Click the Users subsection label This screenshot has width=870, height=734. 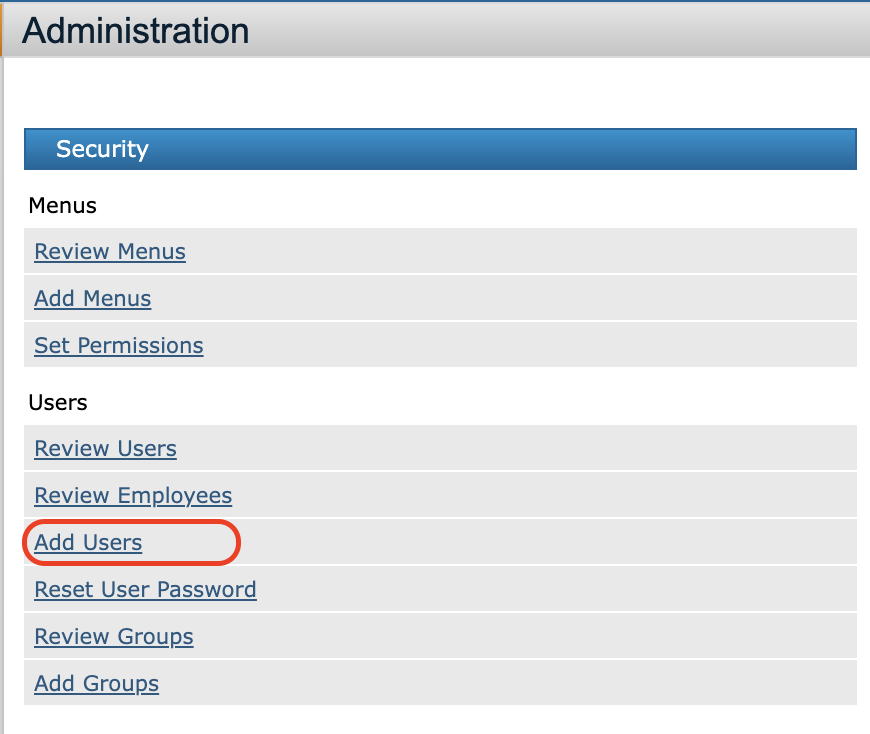(x=58, y=402)
